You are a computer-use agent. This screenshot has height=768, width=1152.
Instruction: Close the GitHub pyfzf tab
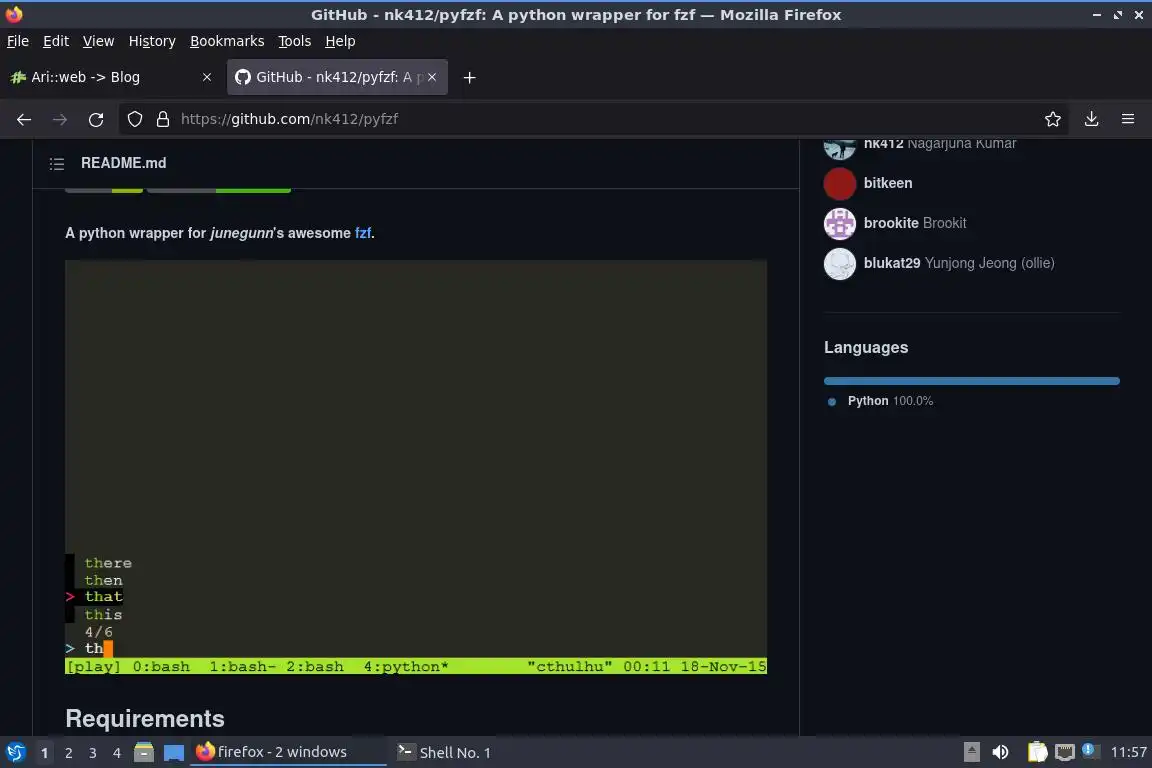click(432, 77)
